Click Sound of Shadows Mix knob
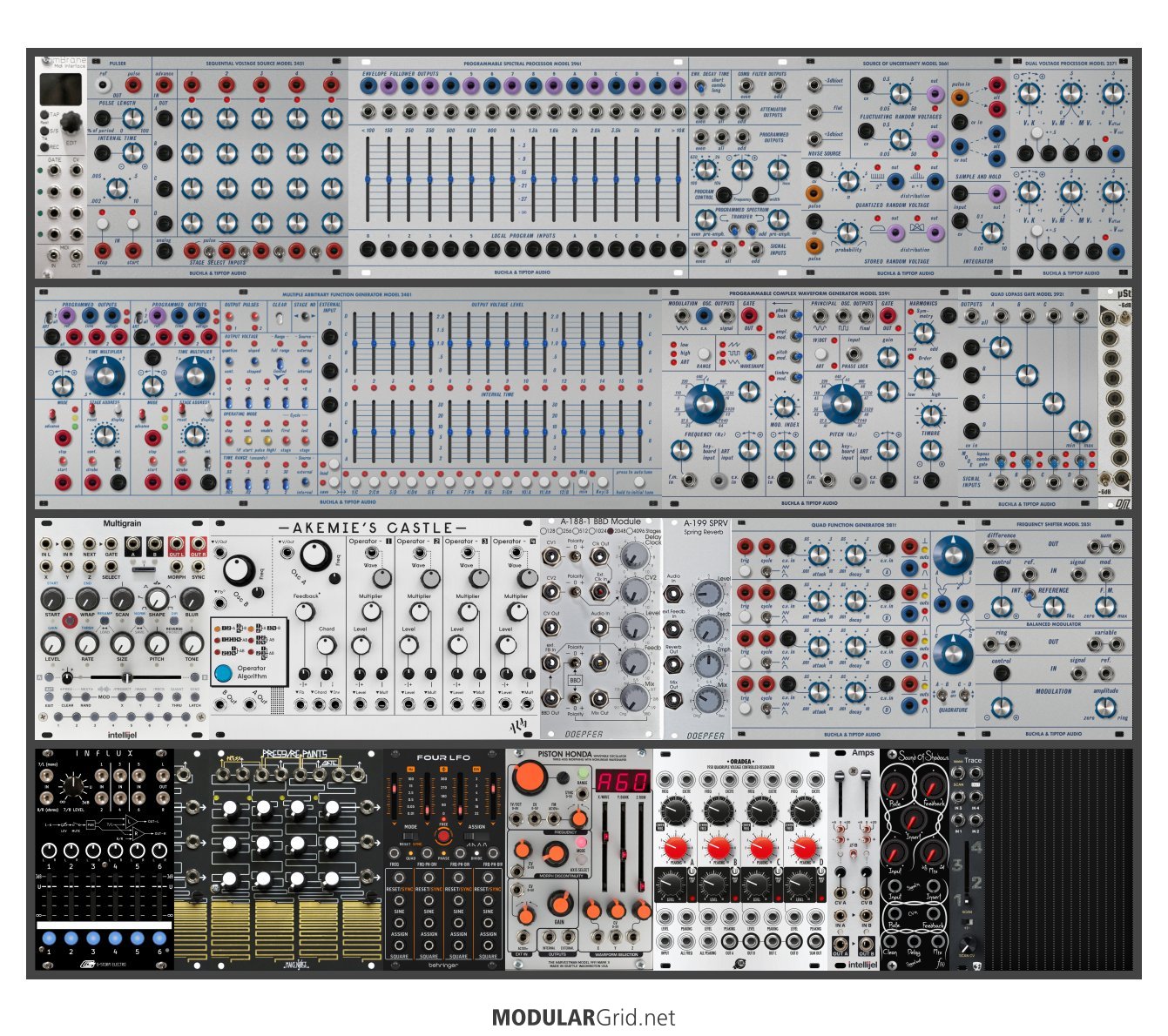This screenshot has width=1168, height=1036. (x=932, y=851)
